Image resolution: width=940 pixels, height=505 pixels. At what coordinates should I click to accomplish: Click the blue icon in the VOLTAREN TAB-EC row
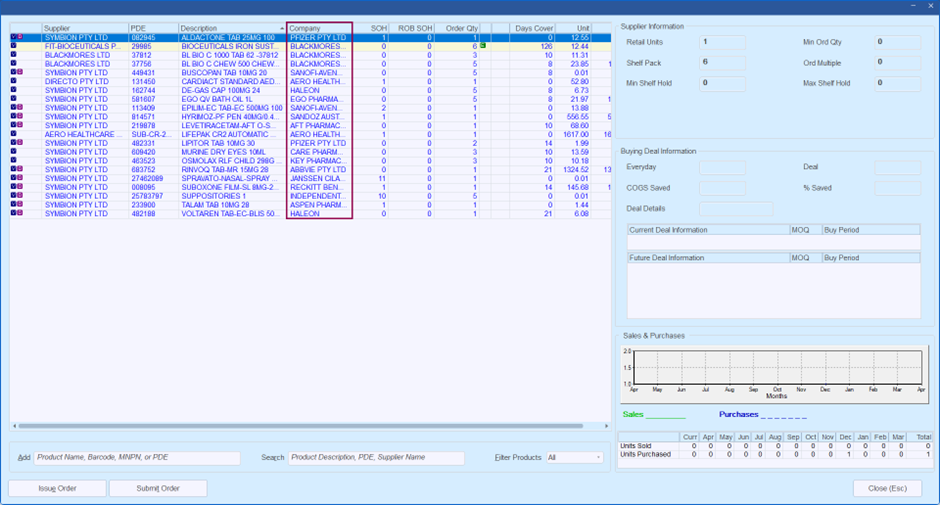pyautogui.click(x=14, y=213)
